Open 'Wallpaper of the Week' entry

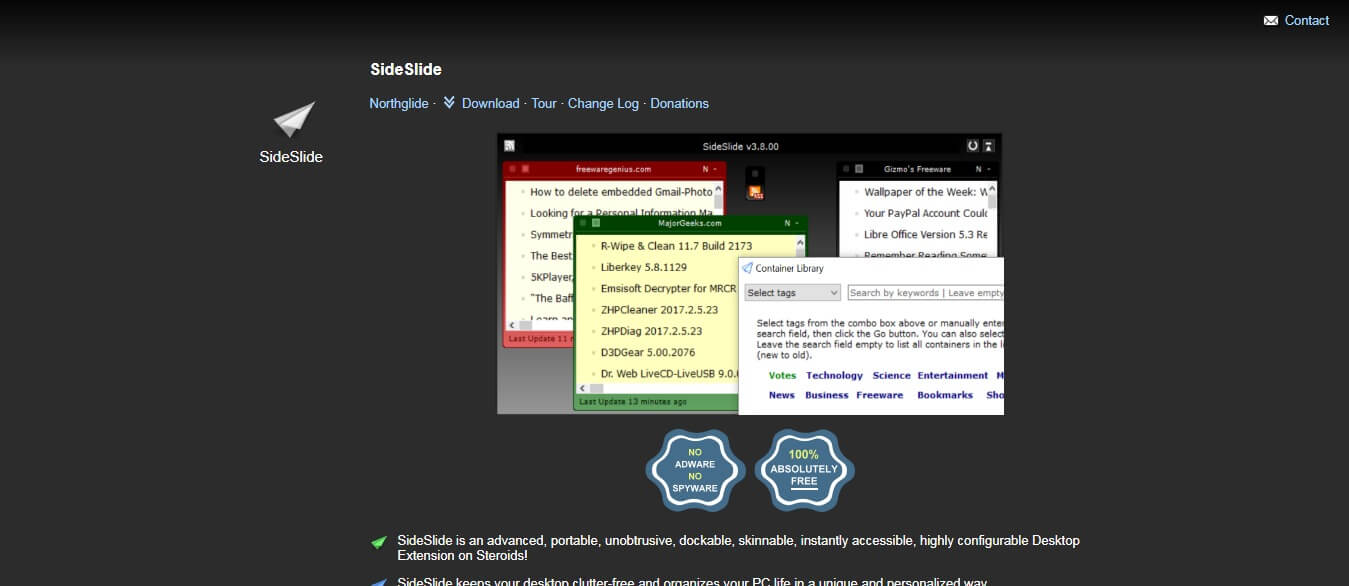(926, 192)
